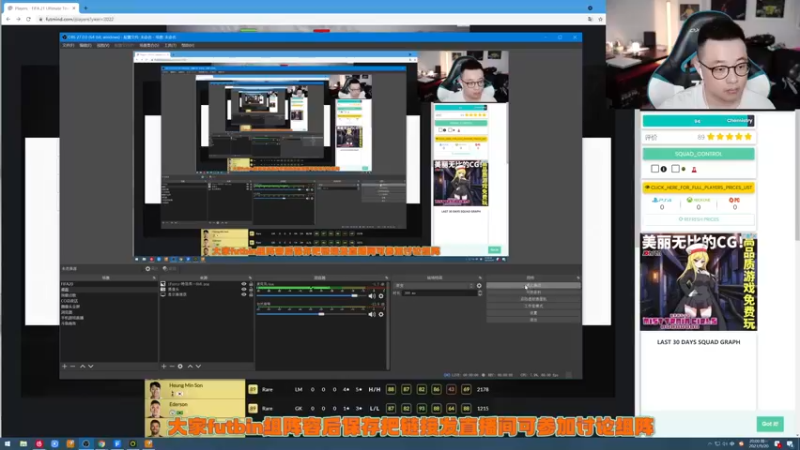Screen dimensions: 800x450
Task: Select the PC price platform icon
Action: coord(735,201)
